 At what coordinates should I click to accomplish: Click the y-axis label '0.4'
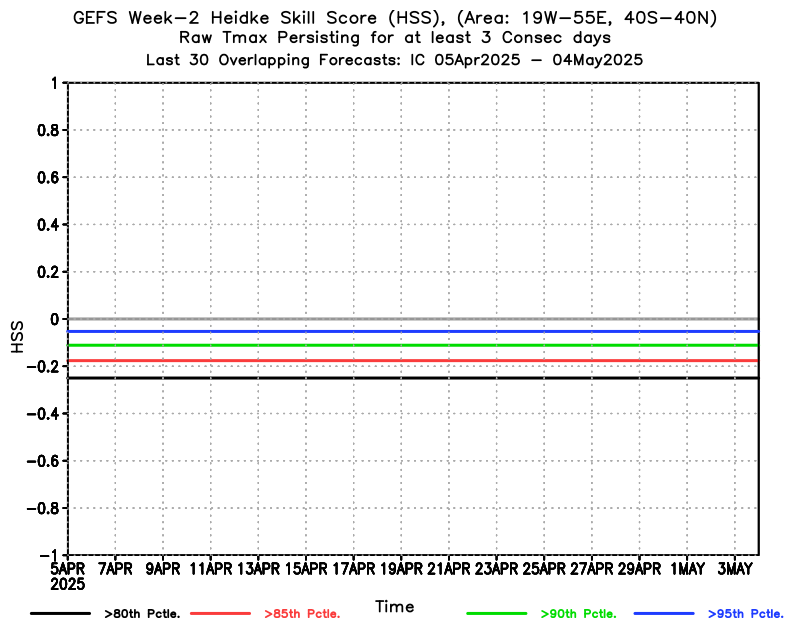(49, 225)
